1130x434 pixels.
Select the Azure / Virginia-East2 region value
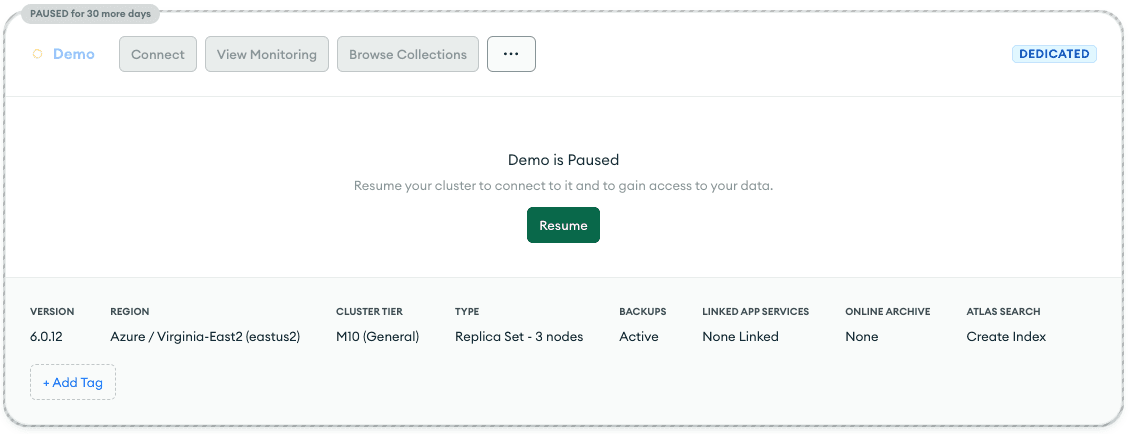(x=205, y=337)
